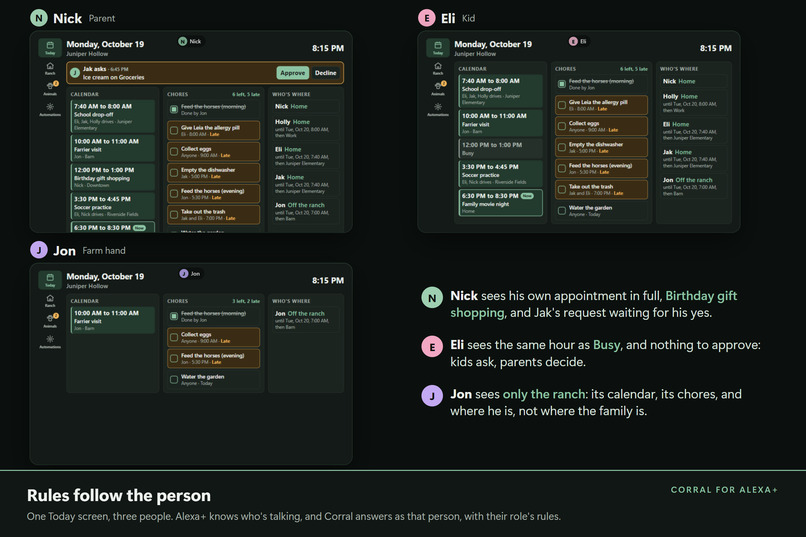
Task: Click the Today icon in Jon's panel
Action: tap(50, 280)
